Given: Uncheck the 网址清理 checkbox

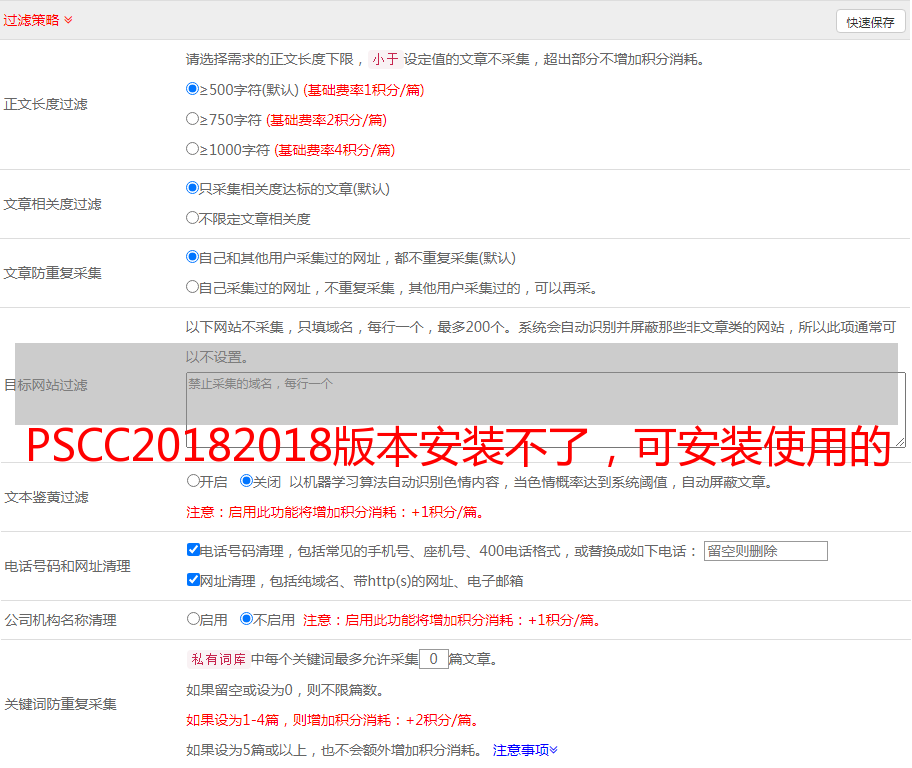Looking at the screenshot, I should point(193,580).
